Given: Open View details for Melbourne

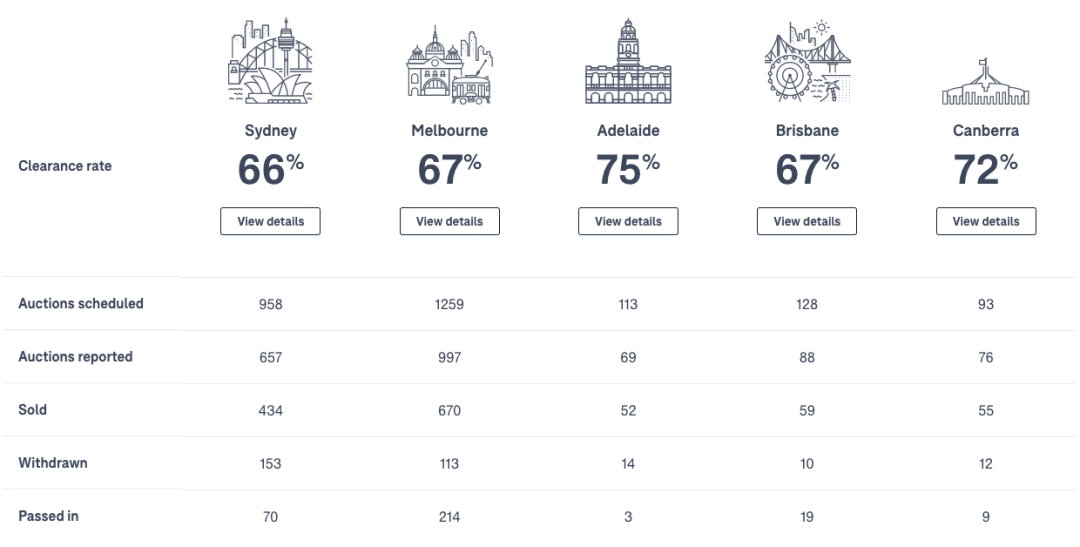Looking at the screenshot, I should 450,221.
